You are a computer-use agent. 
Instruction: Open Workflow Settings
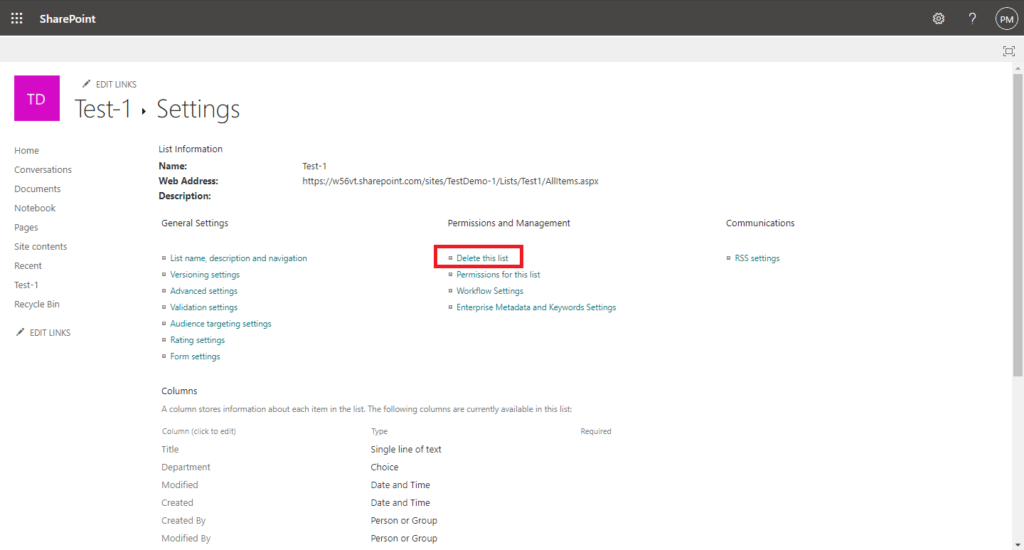pos(490,291)
